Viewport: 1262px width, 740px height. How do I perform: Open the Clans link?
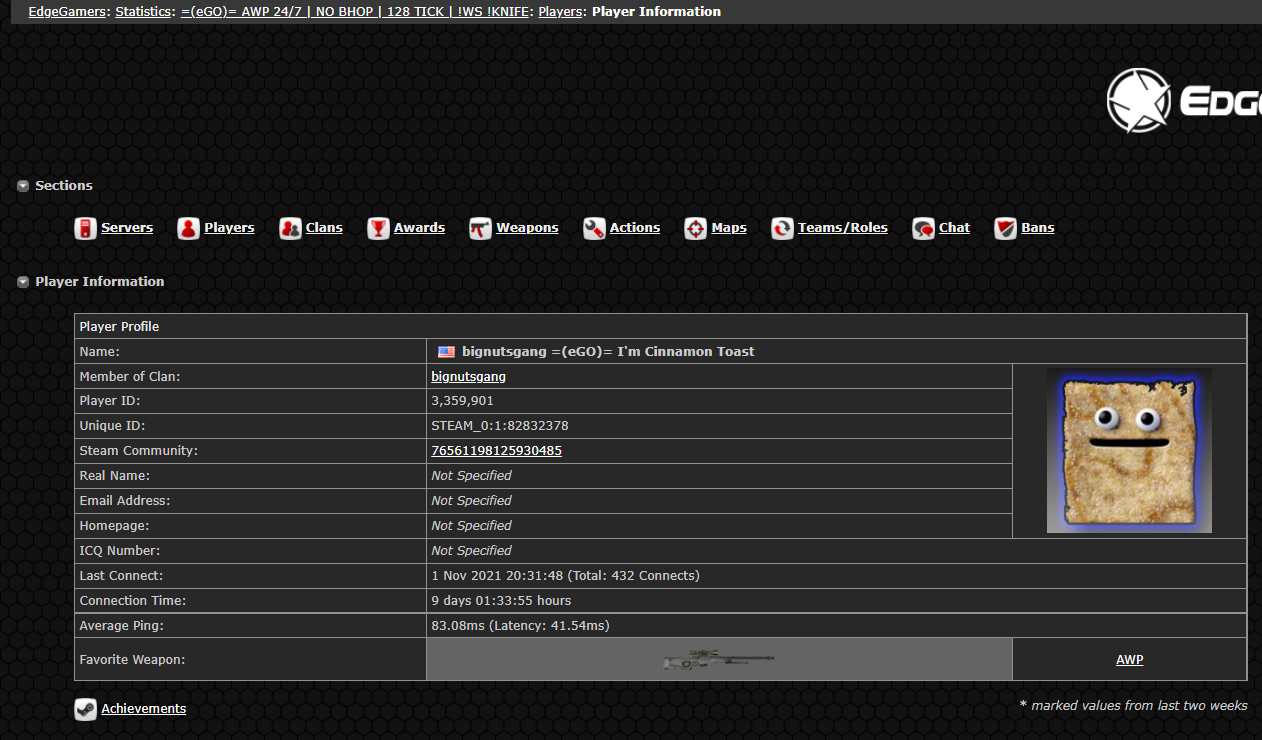click(324, 228)
